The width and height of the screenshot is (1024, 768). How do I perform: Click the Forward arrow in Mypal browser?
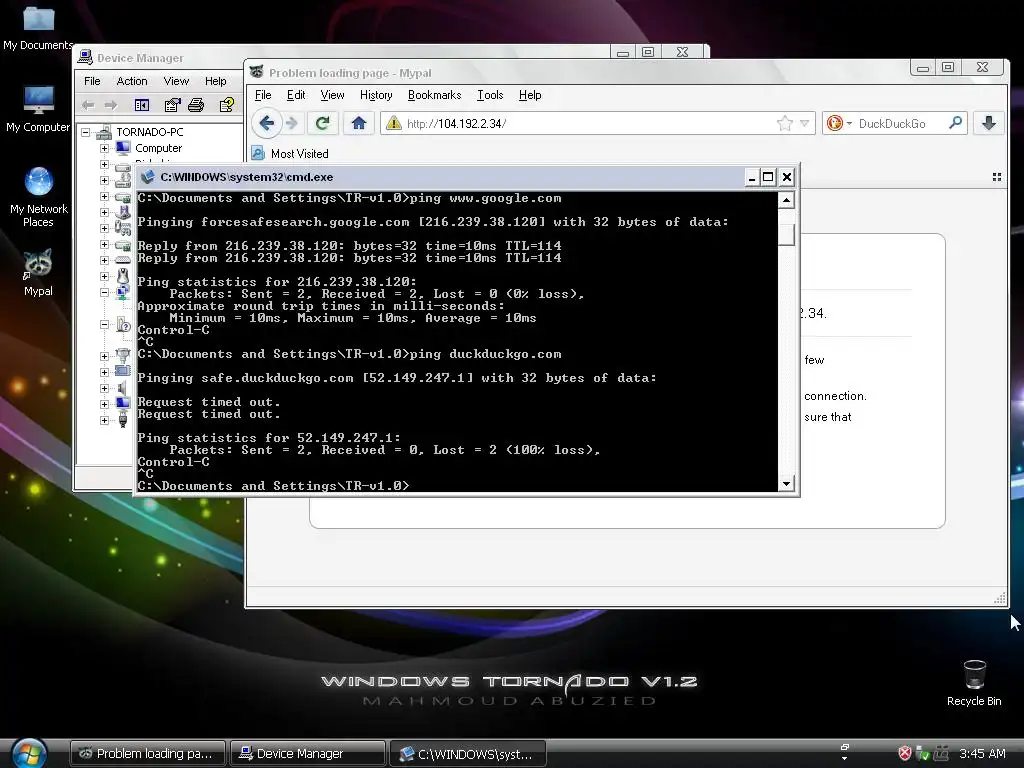pyautogui.click(x=292, y=123)
